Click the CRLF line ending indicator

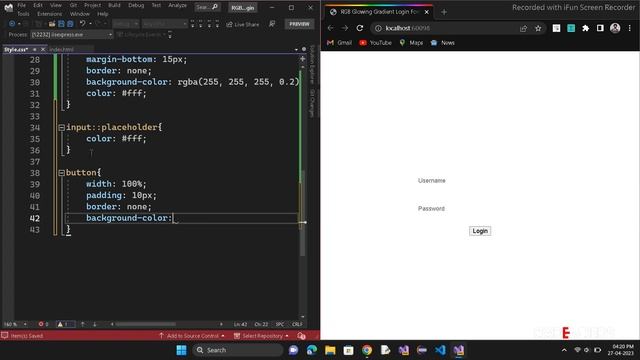point(297,324)
